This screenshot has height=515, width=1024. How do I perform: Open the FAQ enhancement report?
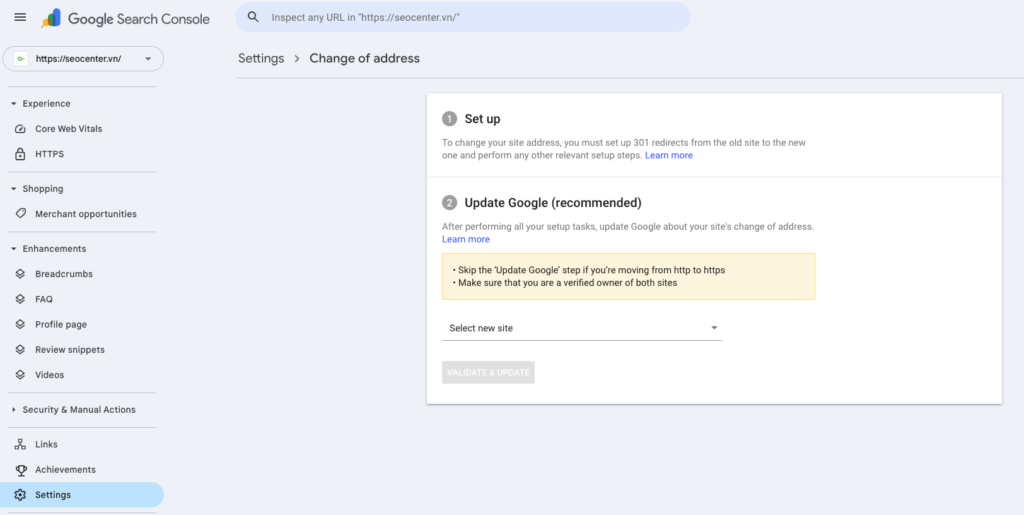[x=44, y=299]
